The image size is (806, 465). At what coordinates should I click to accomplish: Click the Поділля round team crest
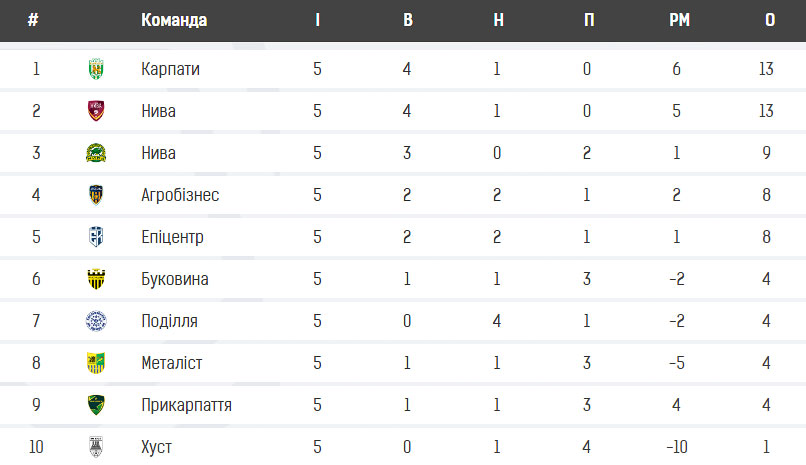[96, 321]
